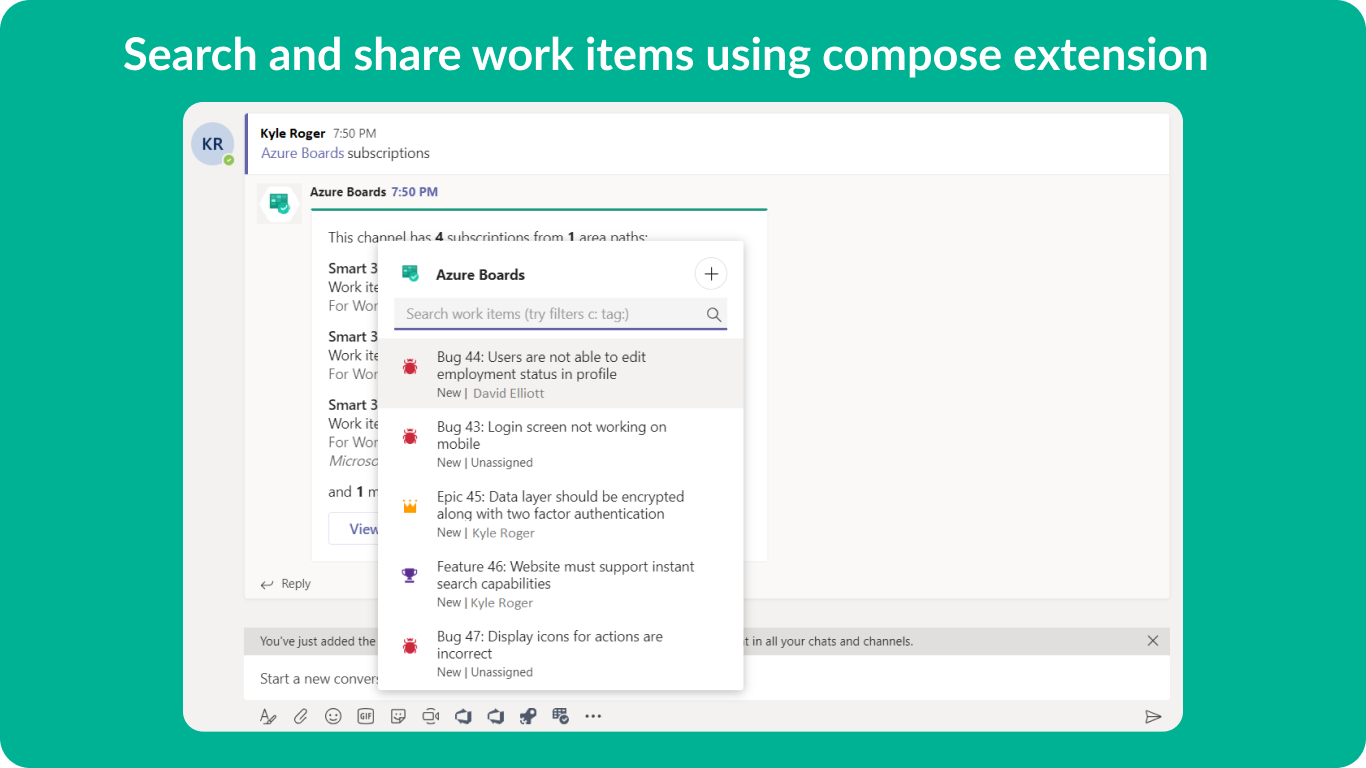Click the crown icon for Epic 45

pos(410,507)
